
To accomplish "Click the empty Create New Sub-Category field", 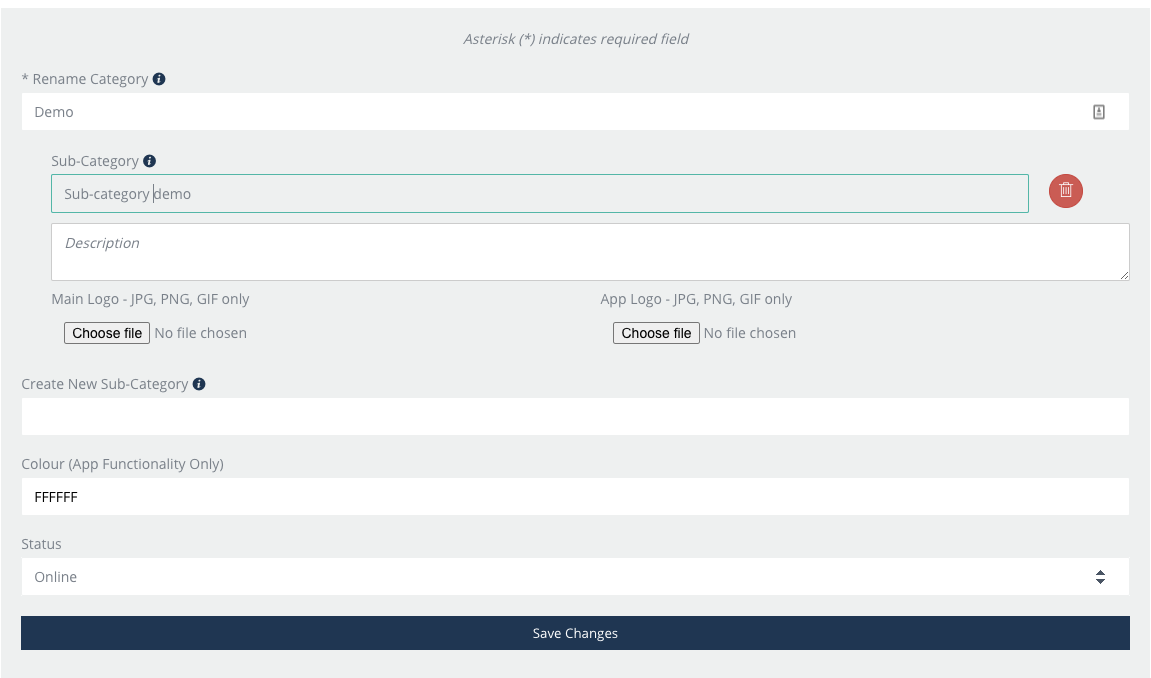I will 575,416.
